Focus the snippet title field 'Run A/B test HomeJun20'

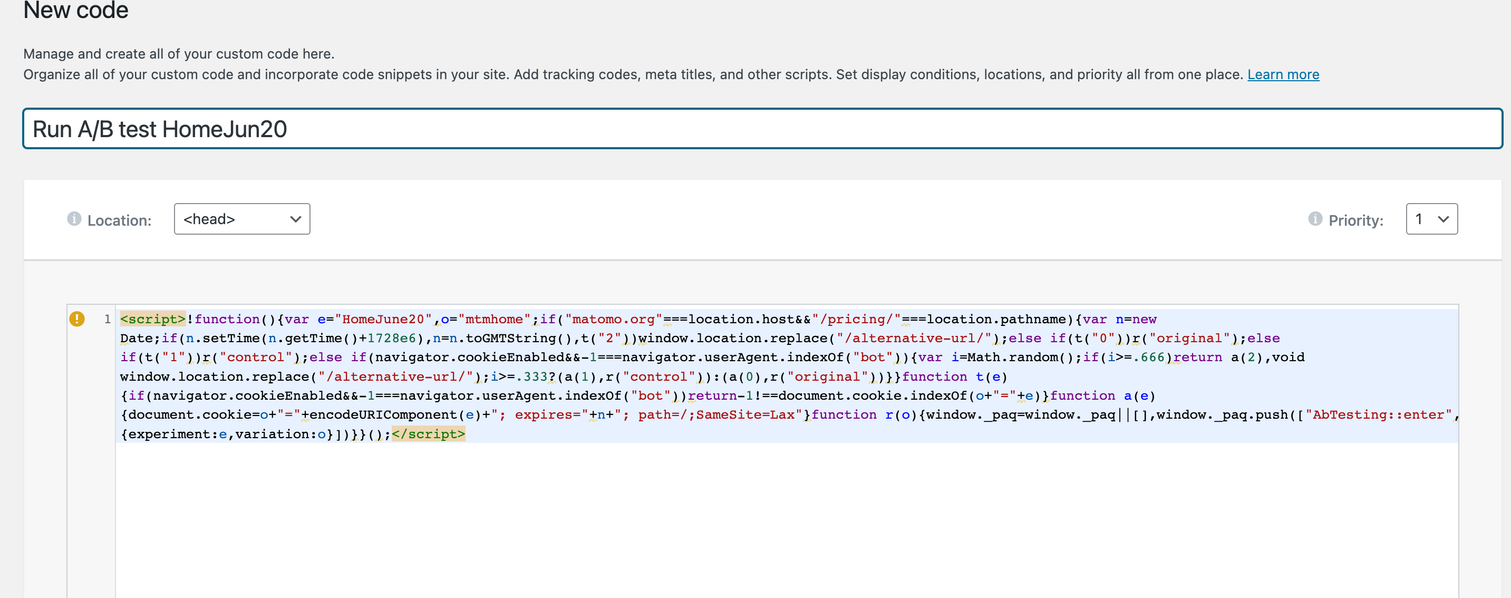tap(762, 129)
